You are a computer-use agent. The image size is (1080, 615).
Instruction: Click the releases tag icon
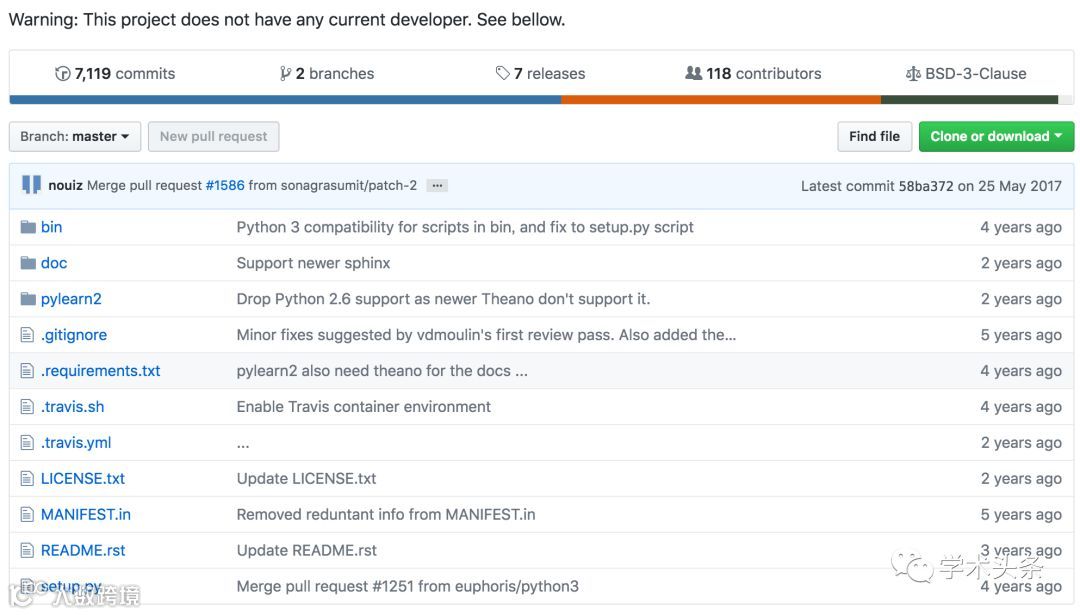click(x=502, y=74)
